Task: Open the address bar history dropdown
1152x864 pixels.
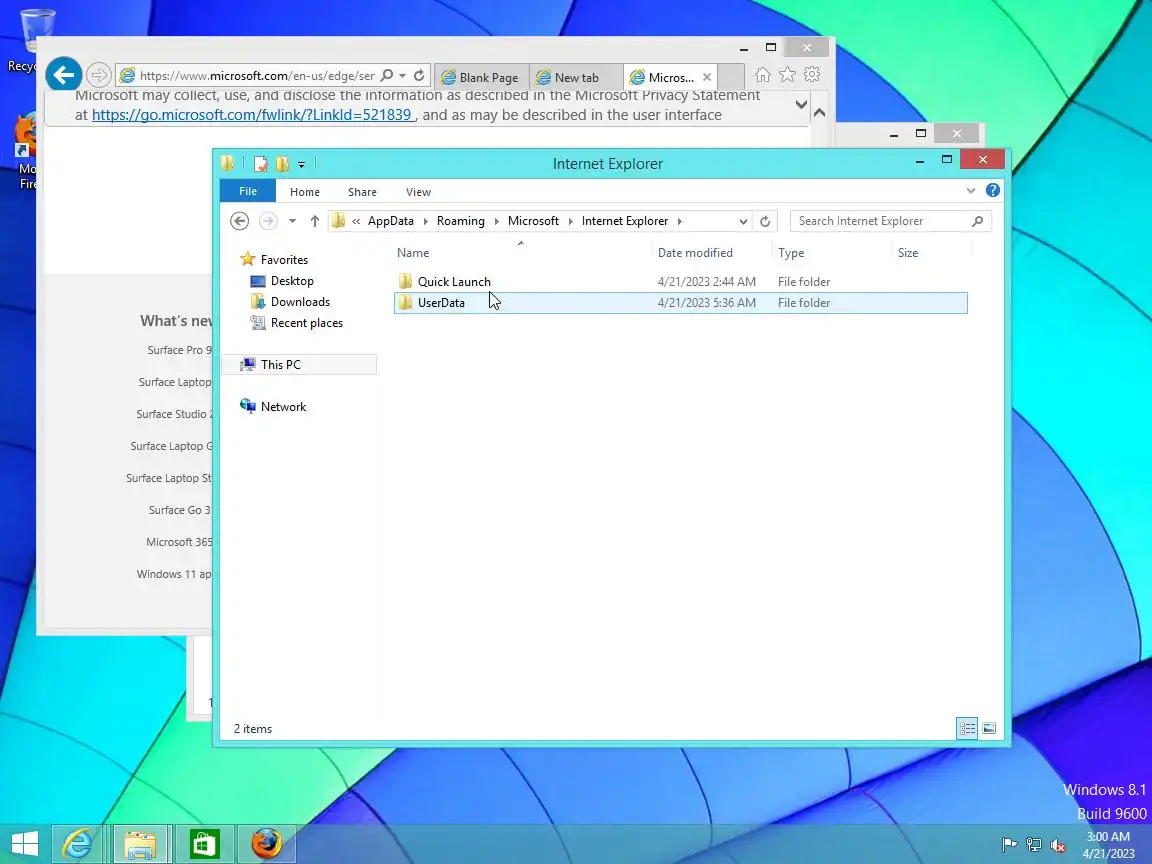Action: 743,221
